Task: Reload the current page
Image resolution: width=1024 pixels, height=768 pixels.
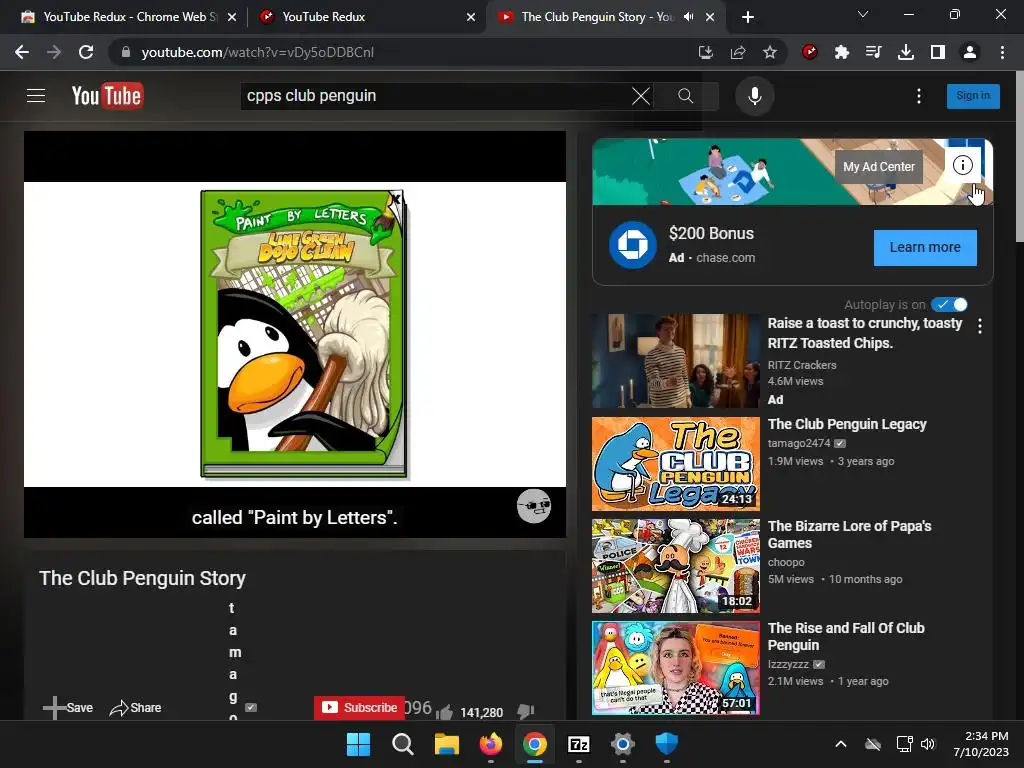Action: coord(86,52)
